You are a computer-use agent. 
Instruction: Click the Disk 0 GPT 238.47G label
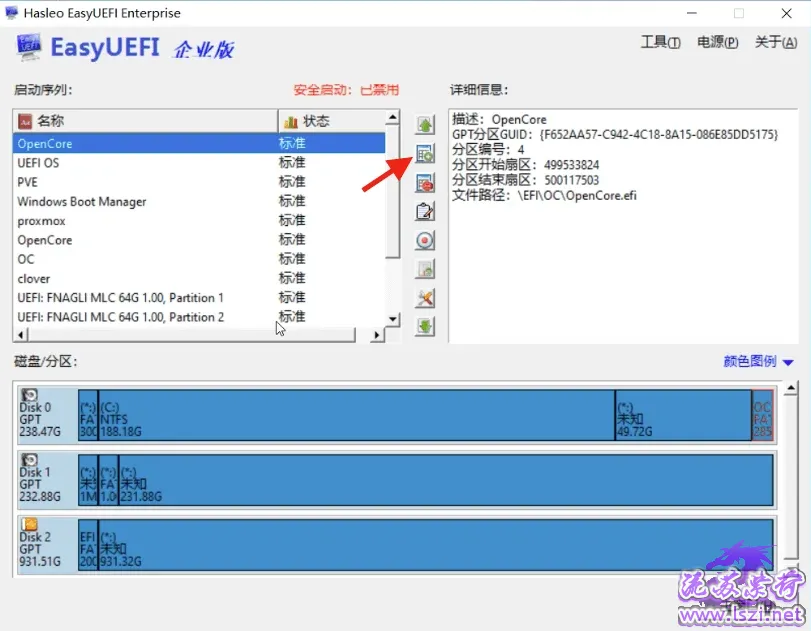(x=40, y=419)
